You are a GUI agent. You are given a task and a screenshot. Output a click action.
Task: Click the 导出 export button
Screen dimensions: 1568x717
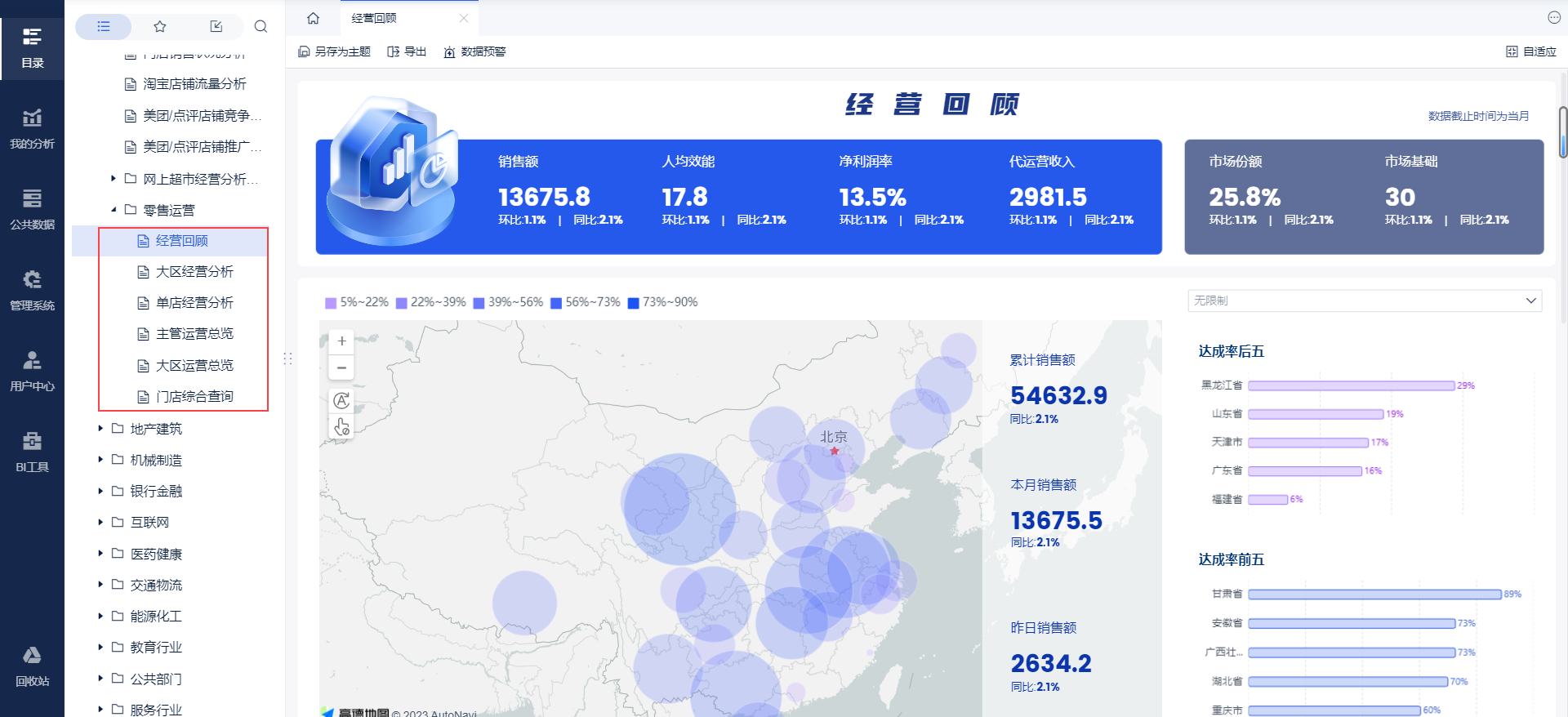pos(407,51)
